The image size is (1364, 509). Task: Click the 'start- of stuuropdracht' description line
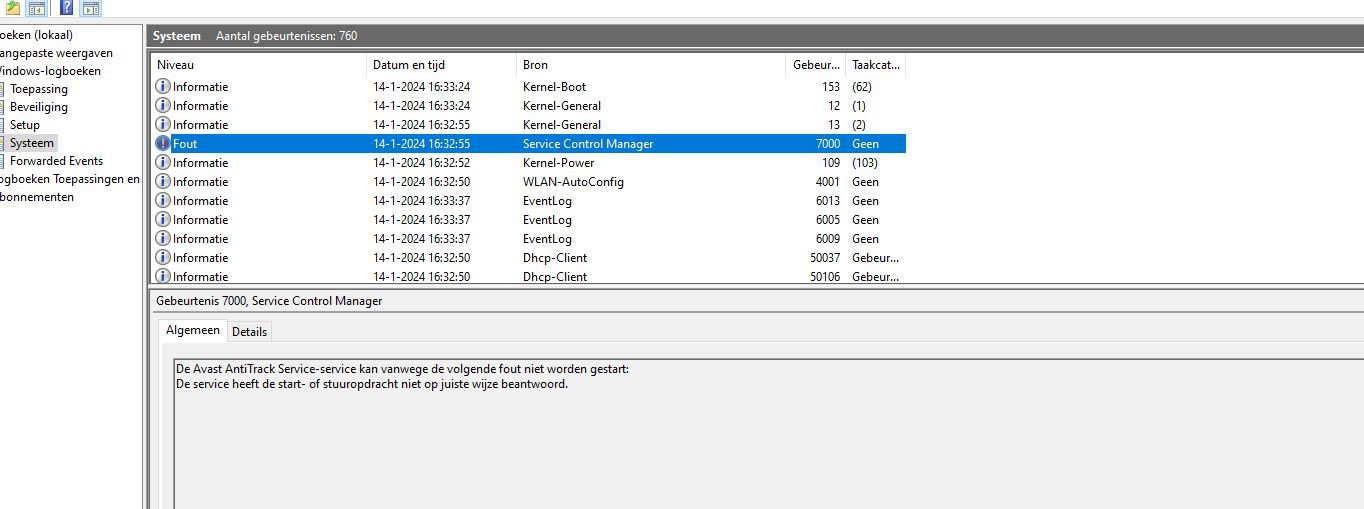[x=371, y=384]
